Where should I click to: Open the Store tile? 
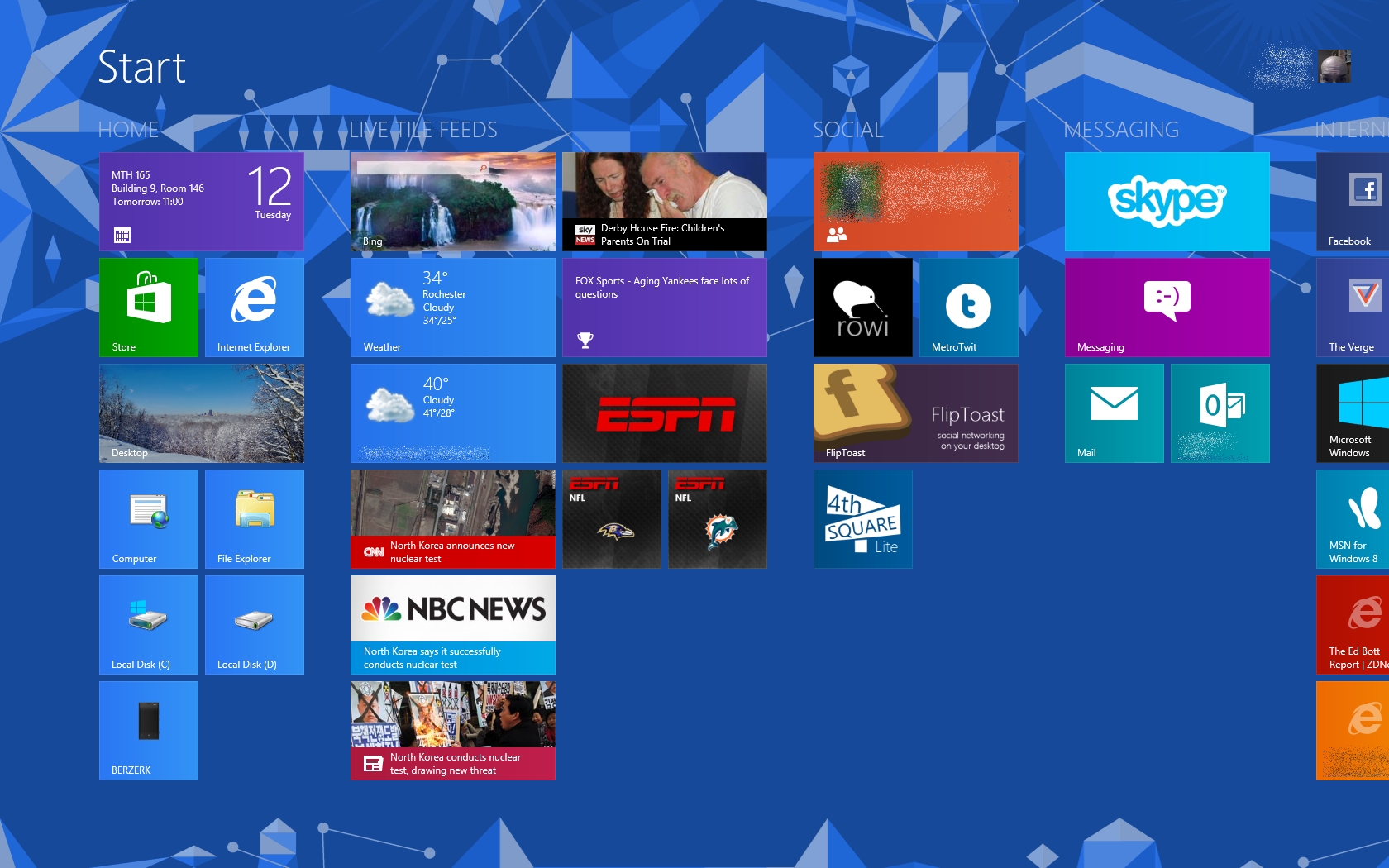[149, 308]
